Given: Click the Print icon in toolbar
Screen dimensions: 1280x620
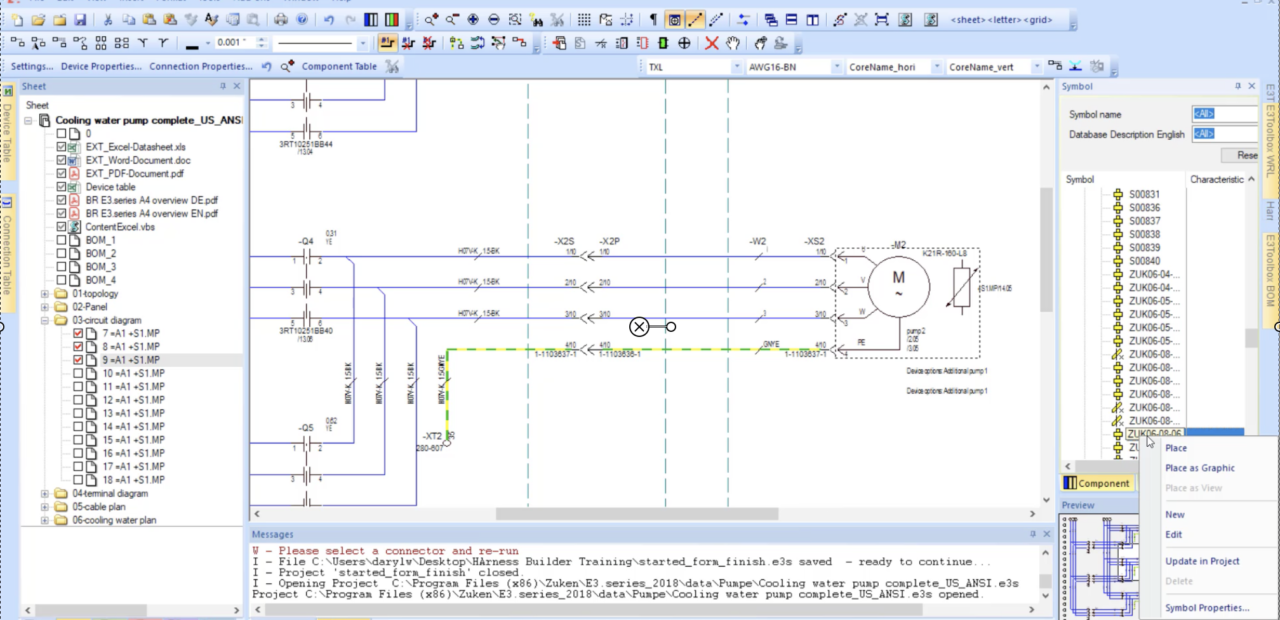Looking at the screenshot, I should coord(281,19).
